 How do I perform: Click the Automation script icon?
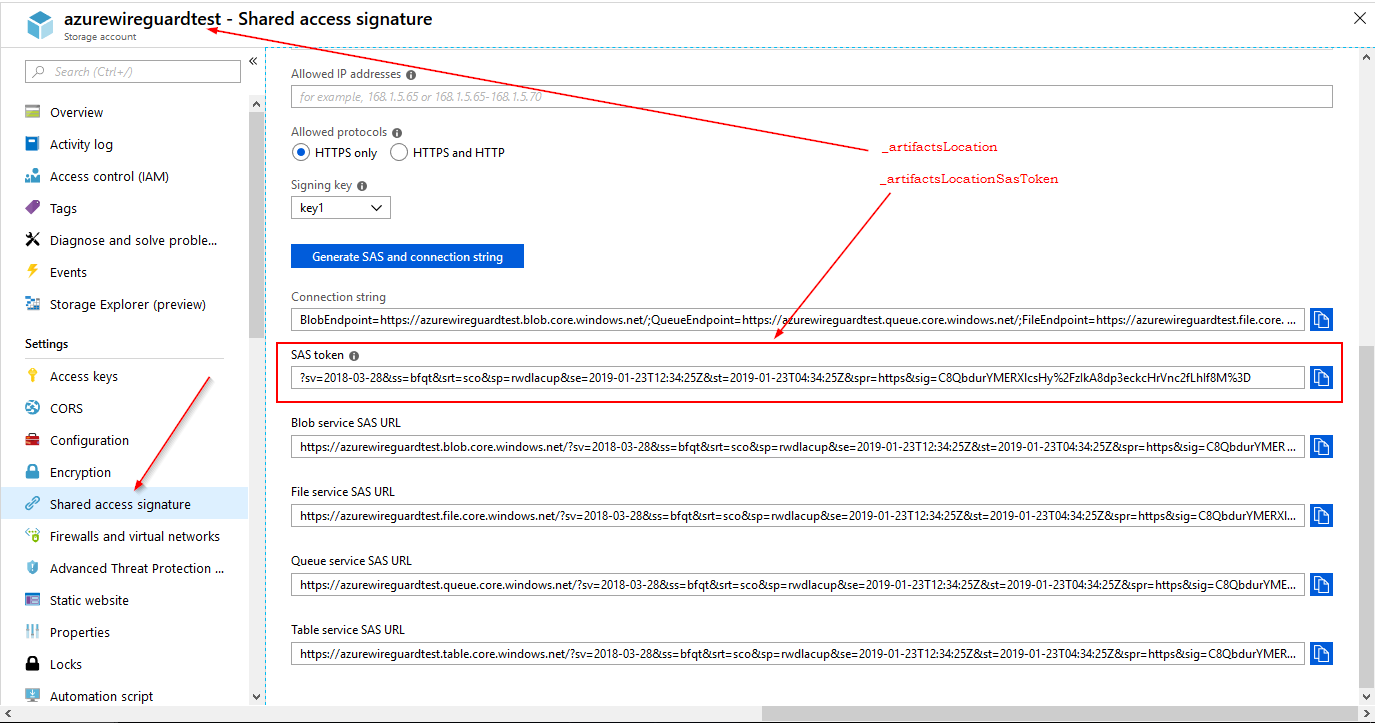32,696
